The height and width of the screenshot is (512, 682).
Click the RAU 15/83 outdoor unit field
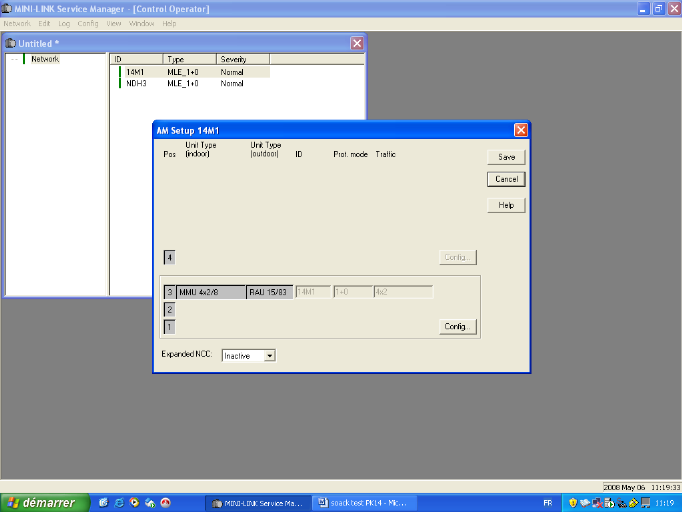269,292
